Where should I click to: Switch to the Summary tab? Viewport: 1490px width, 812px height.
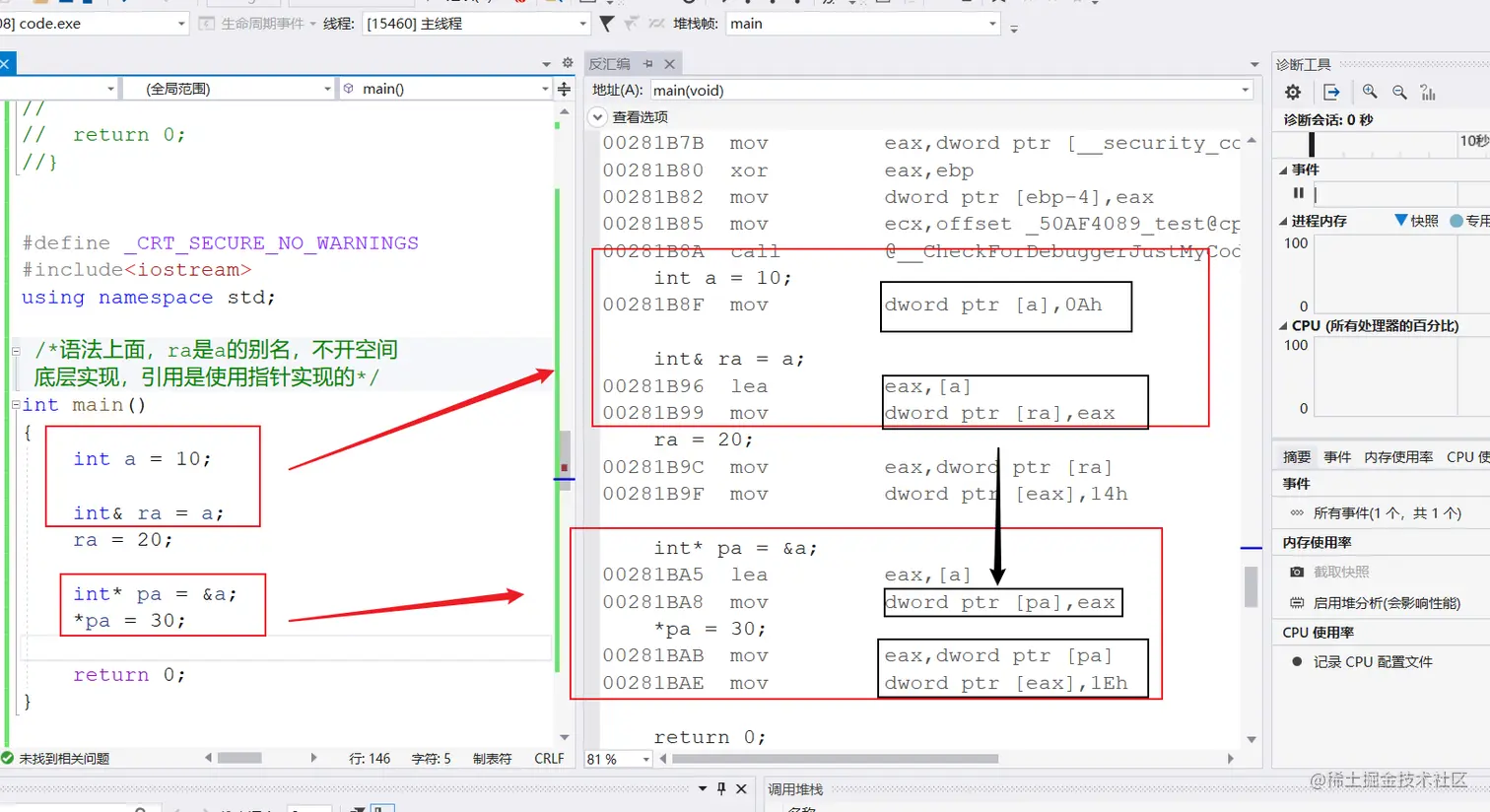[x=1297, y=457]
